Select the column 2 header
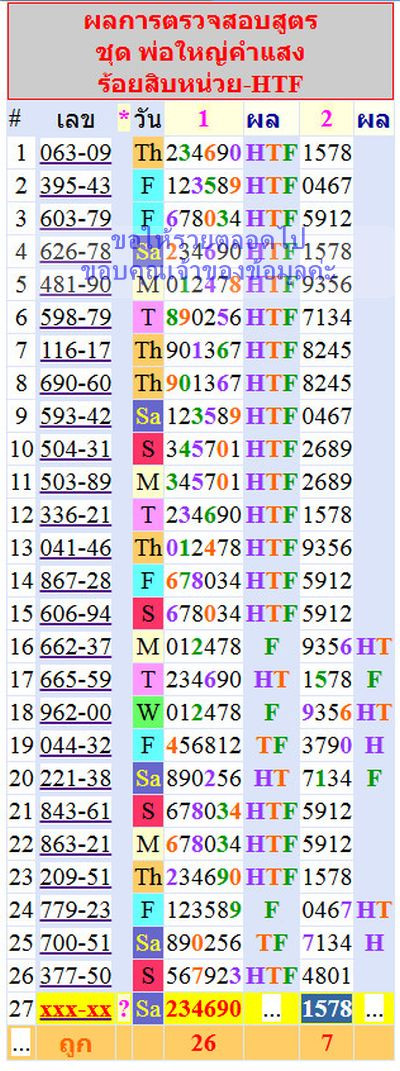 pyautogui.click(x=326, y=120)
